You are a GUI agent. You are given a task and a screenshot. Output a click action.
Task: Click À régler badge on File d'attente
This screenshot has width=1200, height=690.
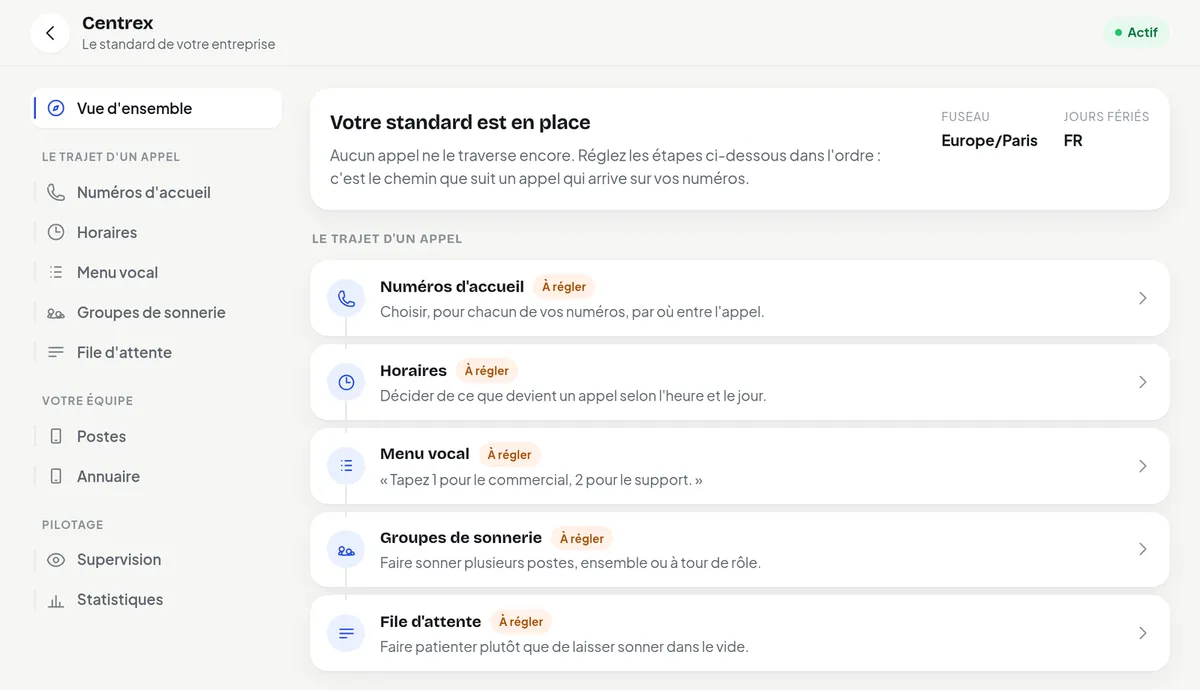point(521,622)
